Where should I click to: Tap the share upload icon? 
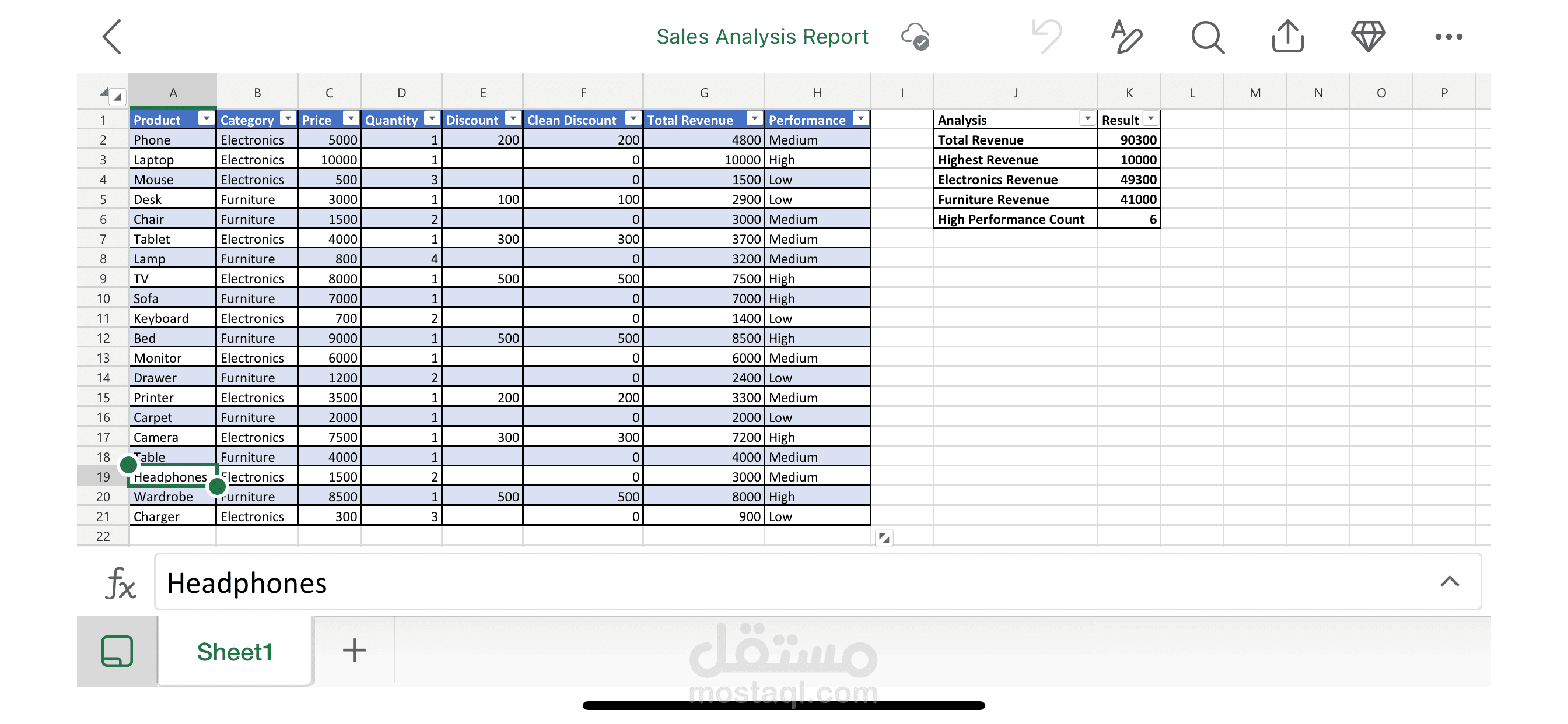pyautogui.click(x=1287, y=36)
